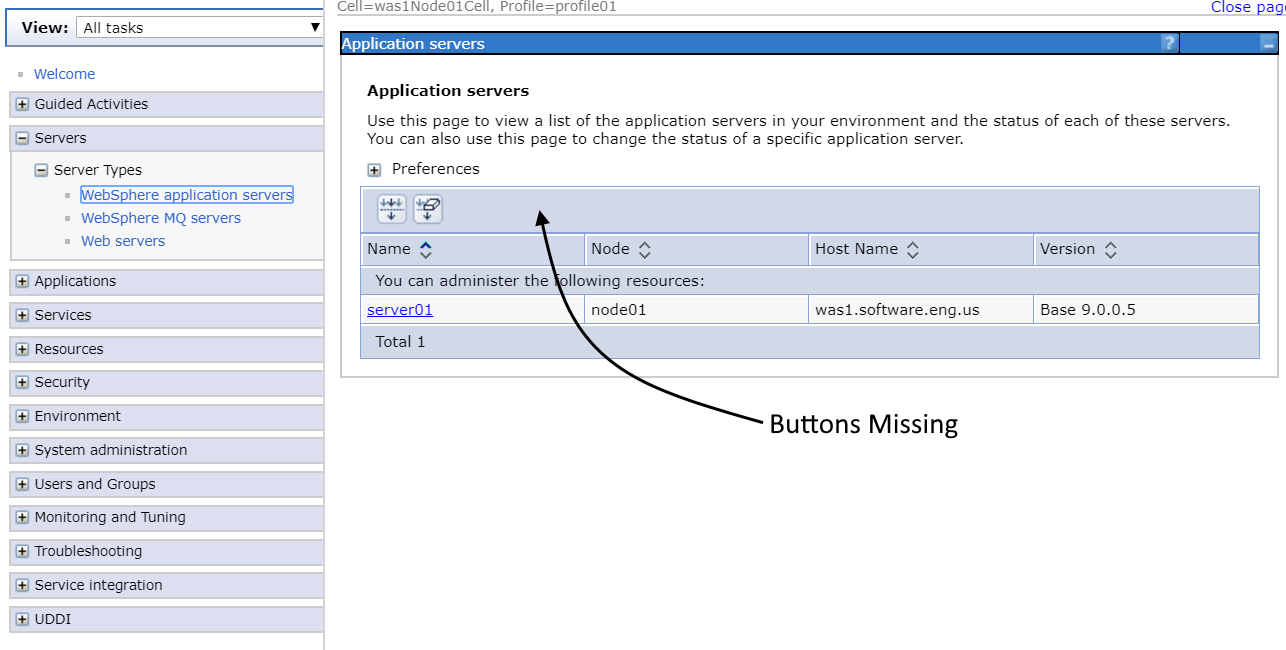Open WebSphere application servers navigation item
Screen dimensions: 1286x650
tap(186, 195)
